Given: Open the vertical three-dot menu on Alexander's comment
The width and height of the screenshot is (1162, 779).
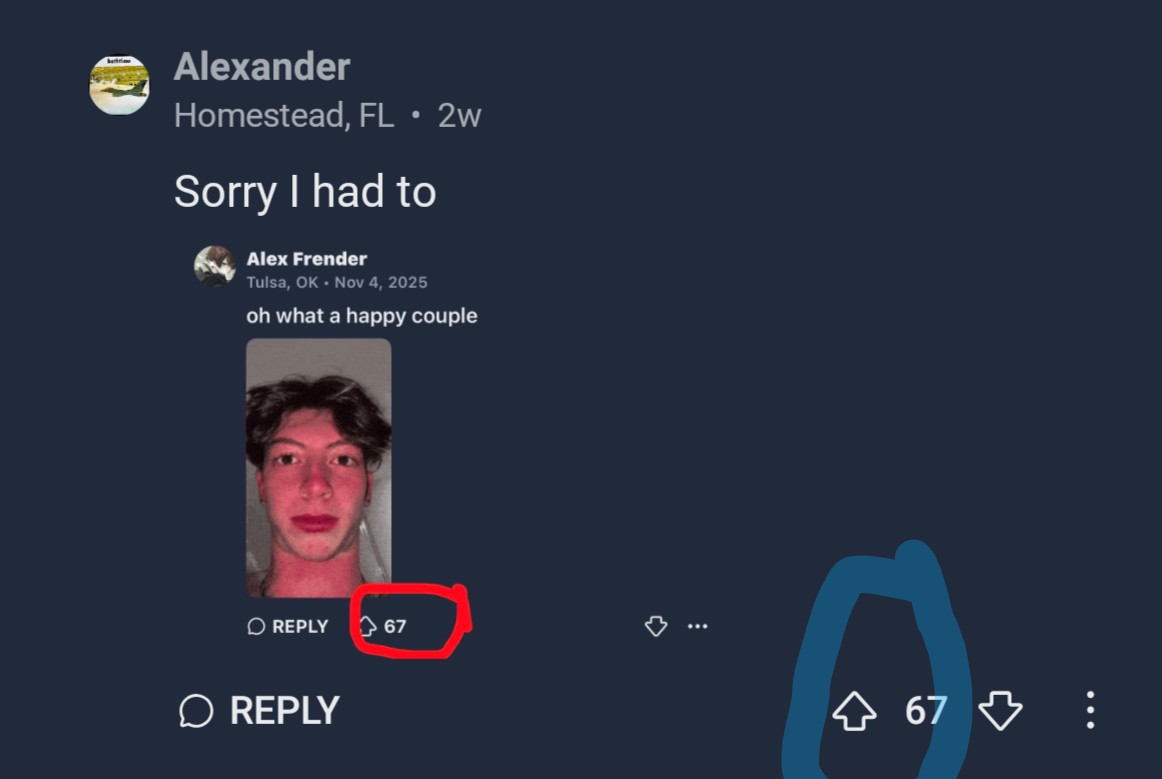Looking at the screenshot, I should coord(1090,710).
